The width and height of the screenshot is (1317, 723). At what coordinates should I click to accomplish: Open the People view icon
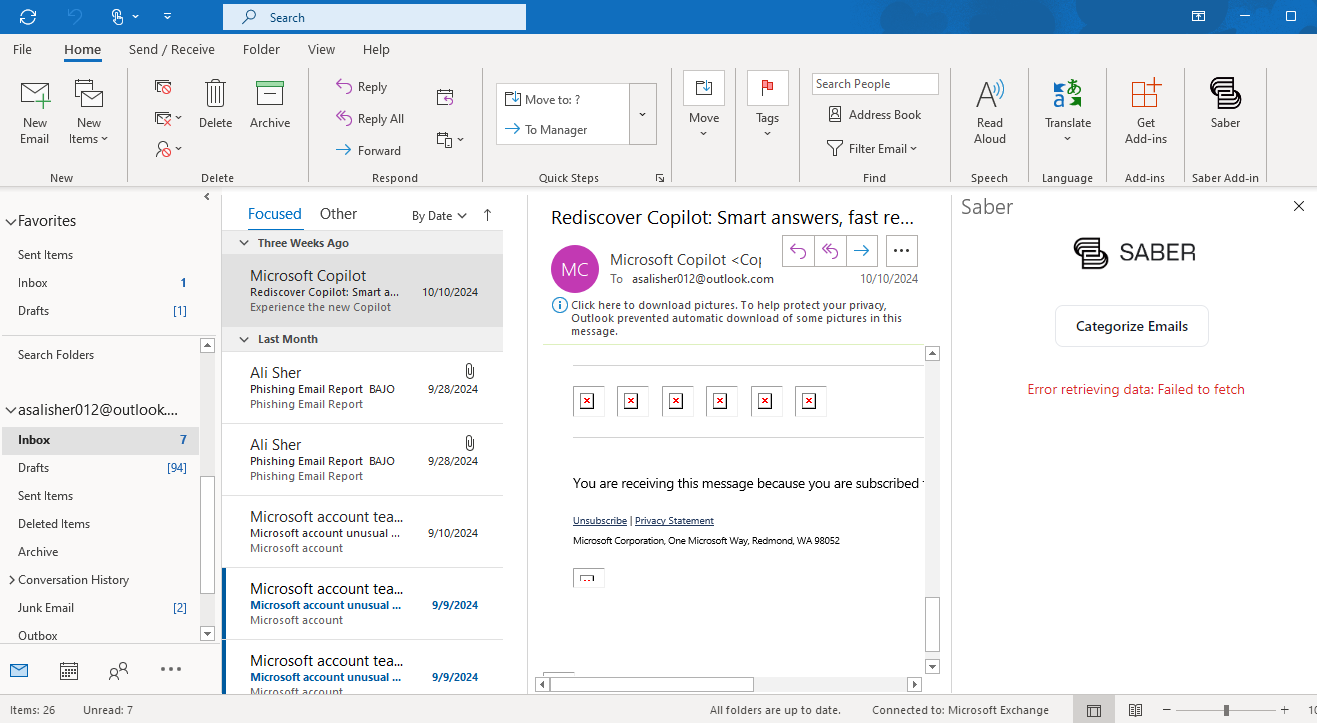click(x=118, y=671)
